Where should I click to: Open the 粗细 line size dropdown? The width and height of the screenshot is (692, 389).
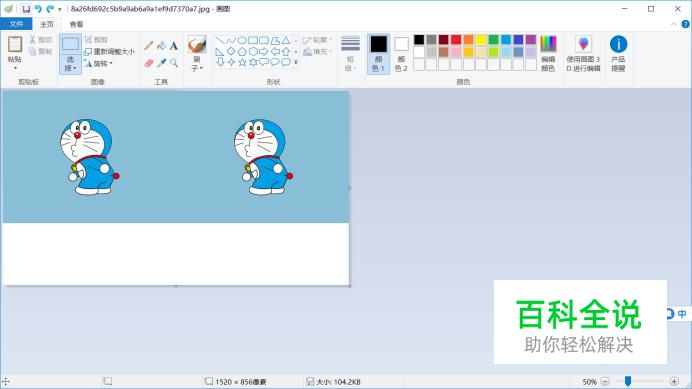coord(350,54)
